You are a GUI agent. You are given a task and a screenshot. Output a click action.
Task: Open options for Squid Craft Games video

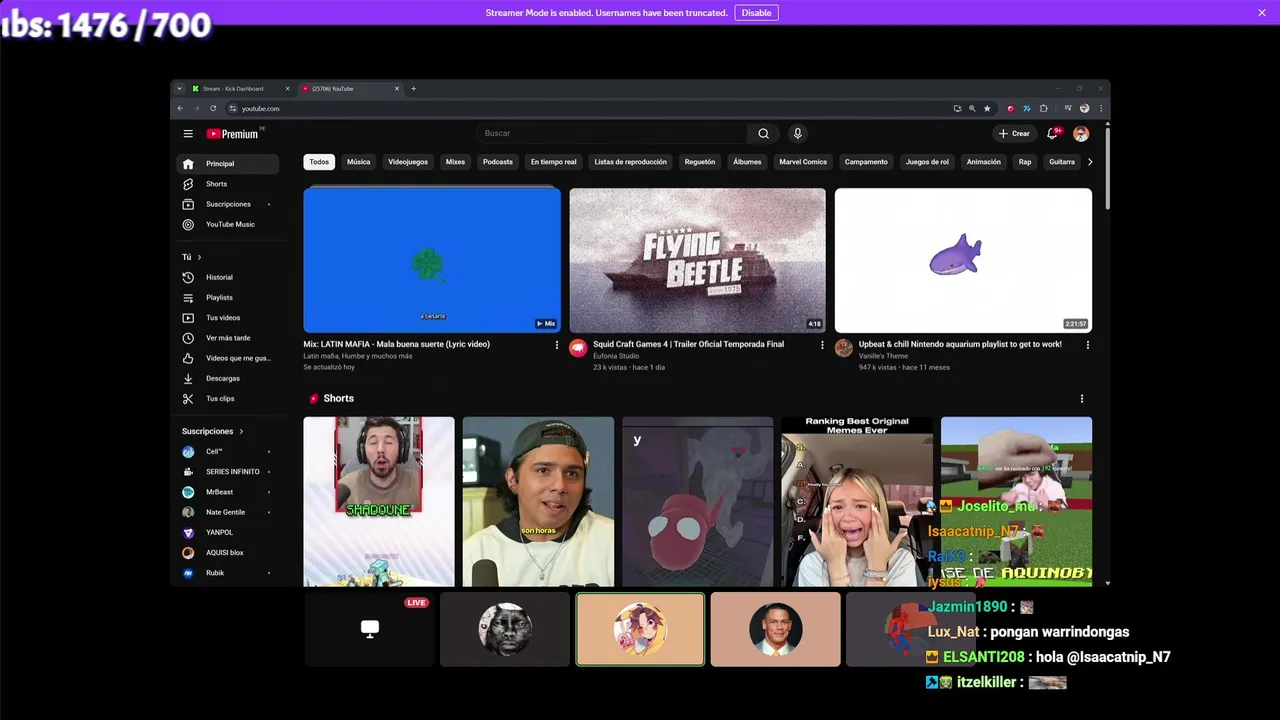coord(822,345)
